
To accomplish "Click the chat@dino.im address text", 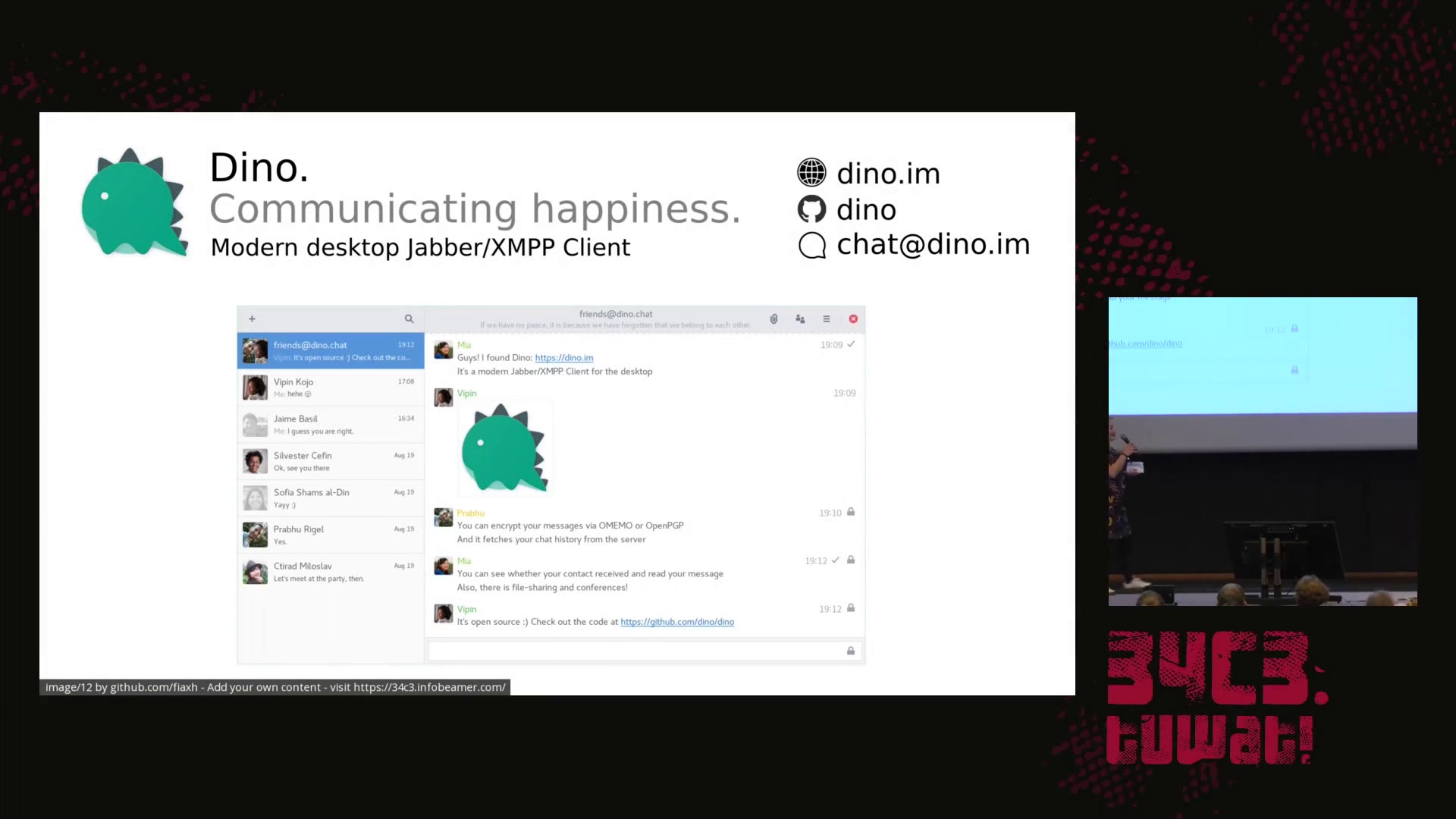I will point(934,244).
